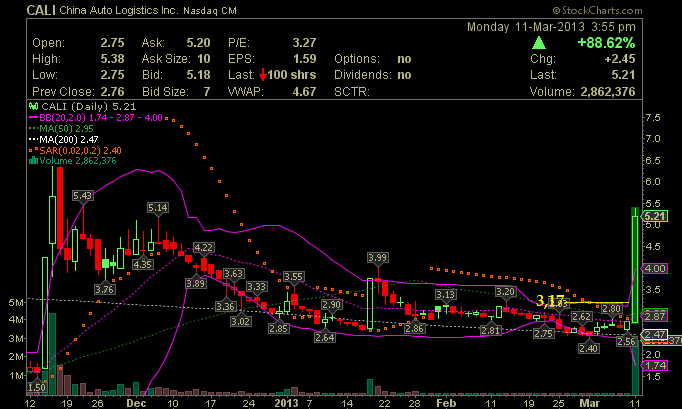
Task: Click the 3.63 price label
Action: 234,274
